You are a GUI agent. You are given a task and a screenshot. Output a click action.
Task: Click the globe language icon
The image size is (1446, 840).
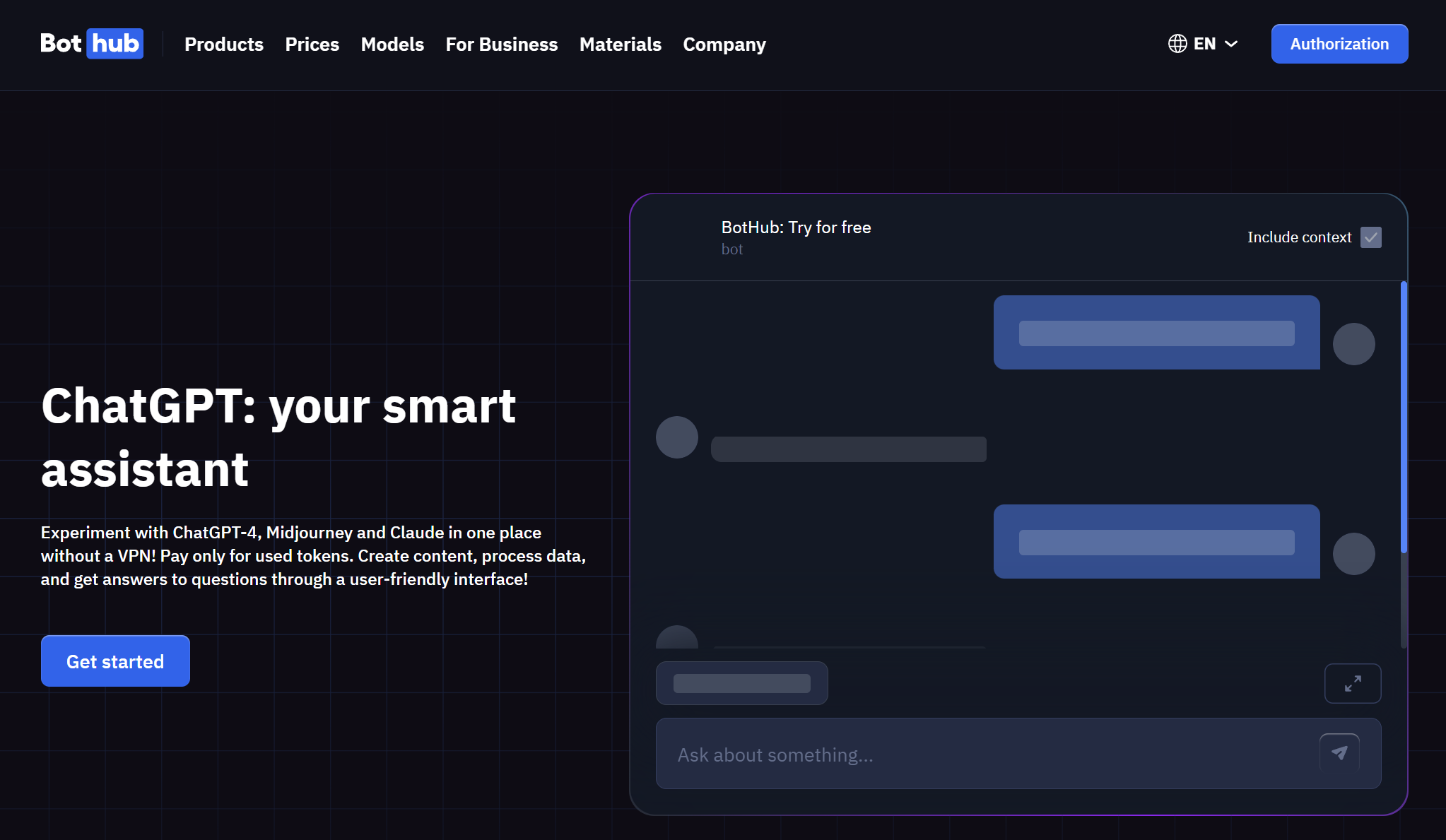tap(1177, 44)
